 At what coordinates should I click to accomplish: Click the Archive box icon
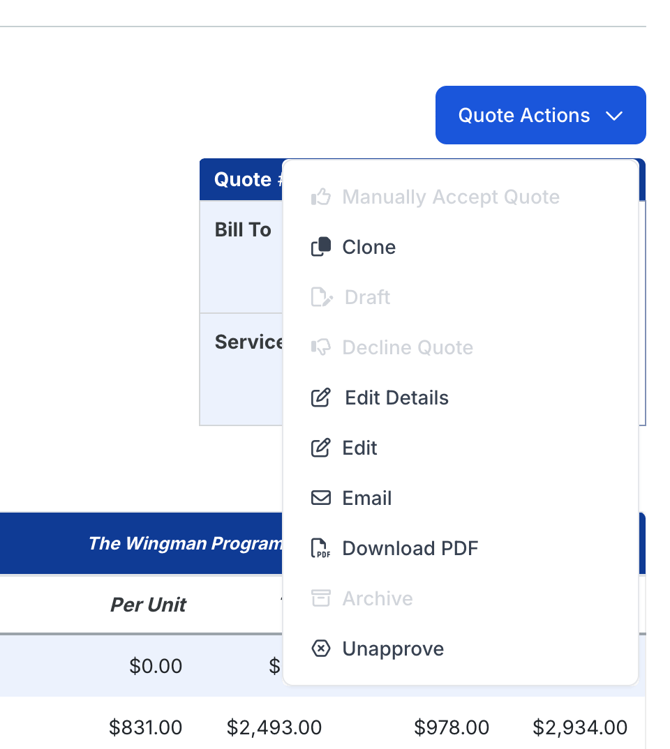[x=321, y=598]
